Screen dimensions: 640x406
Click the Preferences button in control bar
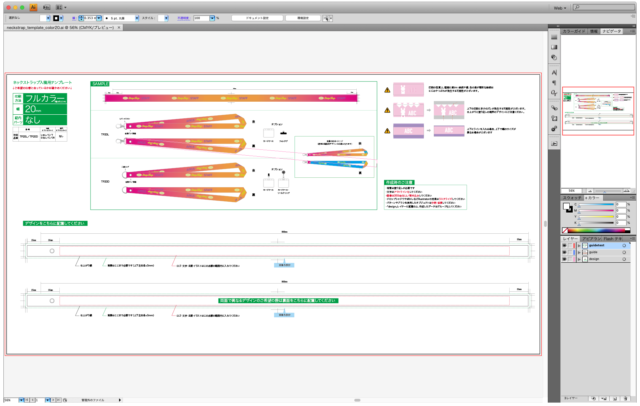click(303, 18)
